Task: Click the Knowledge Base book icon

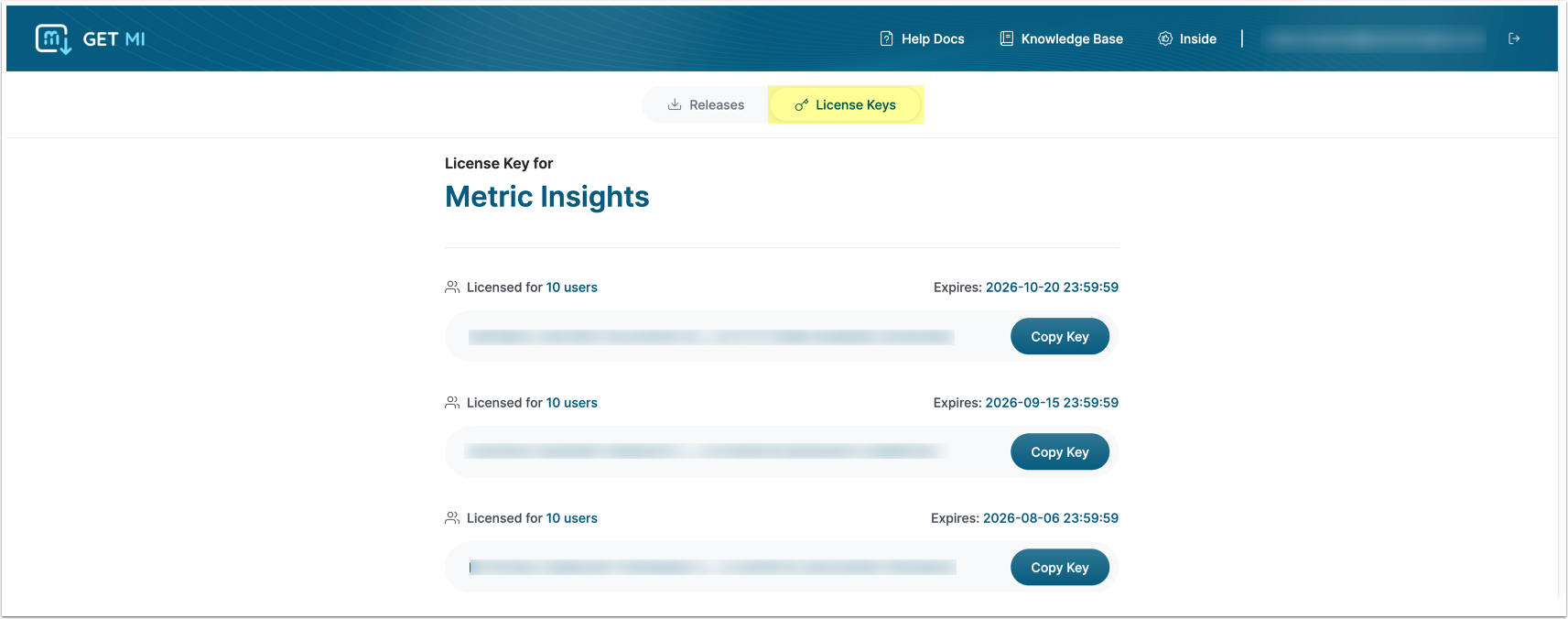Action: tap(1006, 38)
